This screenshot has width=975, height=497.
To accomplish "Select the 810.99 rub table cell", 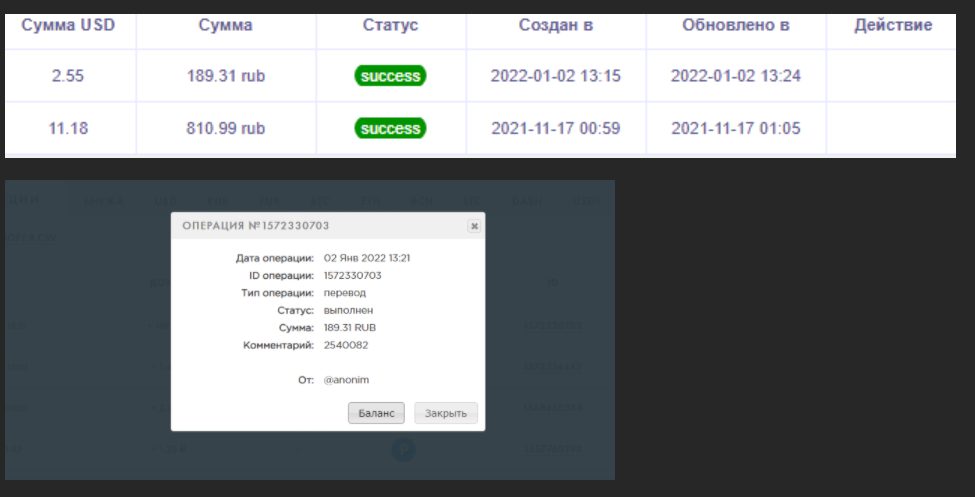I will tap(226, 128).
